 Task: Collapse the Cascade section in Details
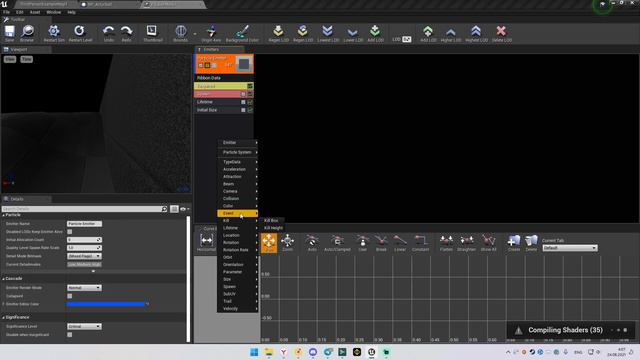pos(4,279)
